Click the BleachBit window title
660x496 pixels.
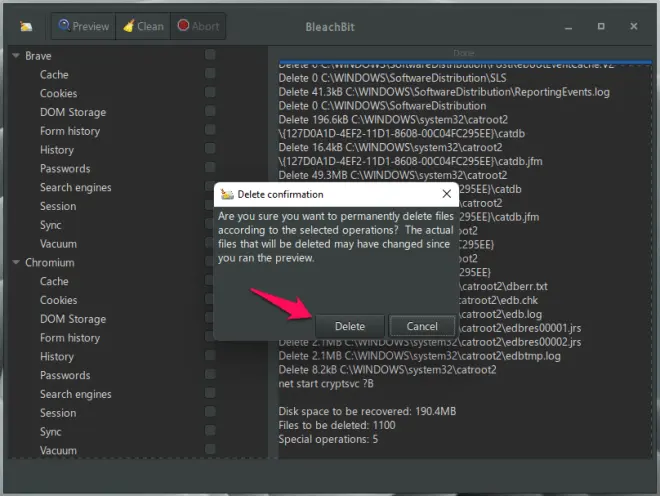click(330, 27)
